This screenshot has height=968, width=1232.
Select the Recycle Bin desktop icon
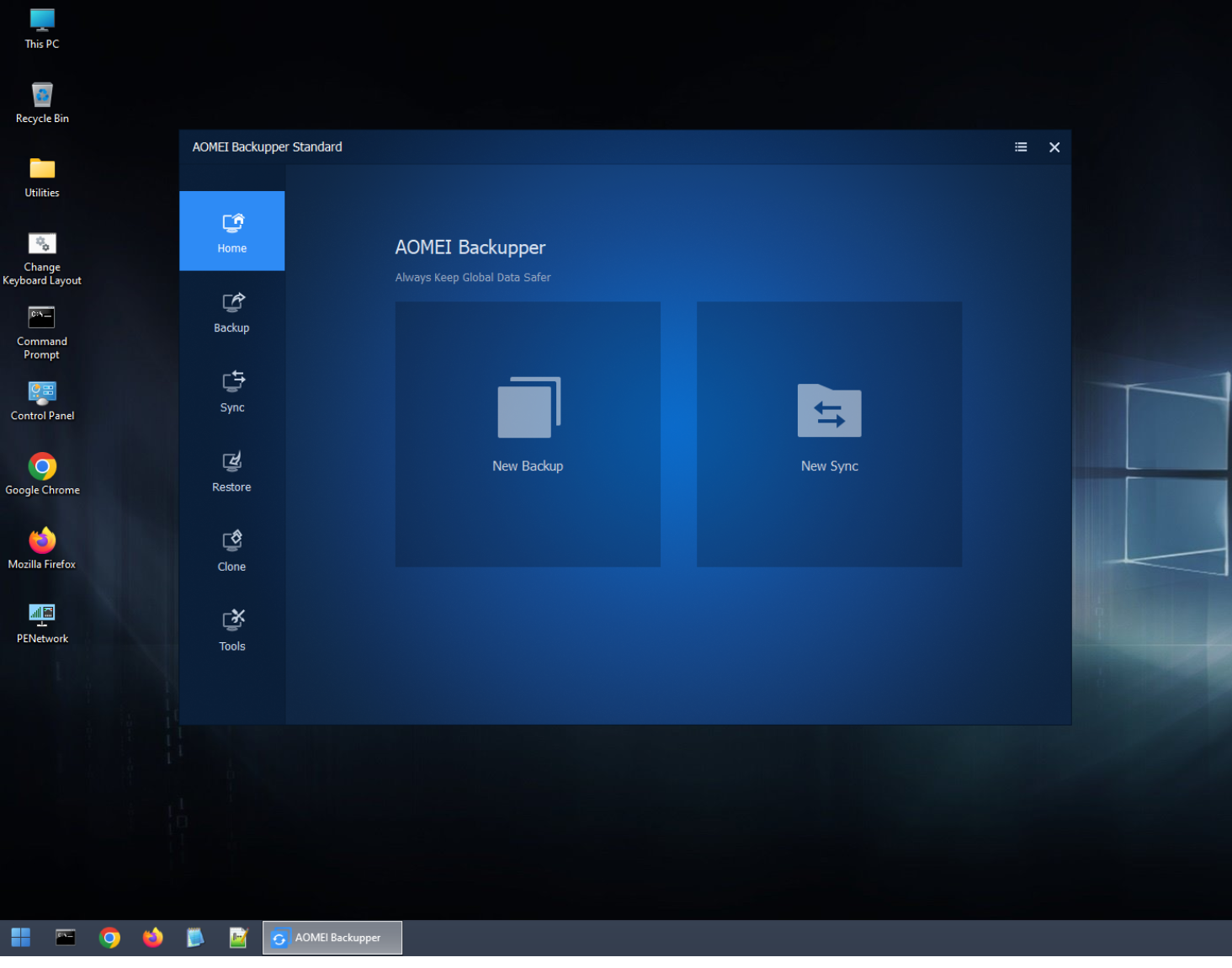click(42, 103)
